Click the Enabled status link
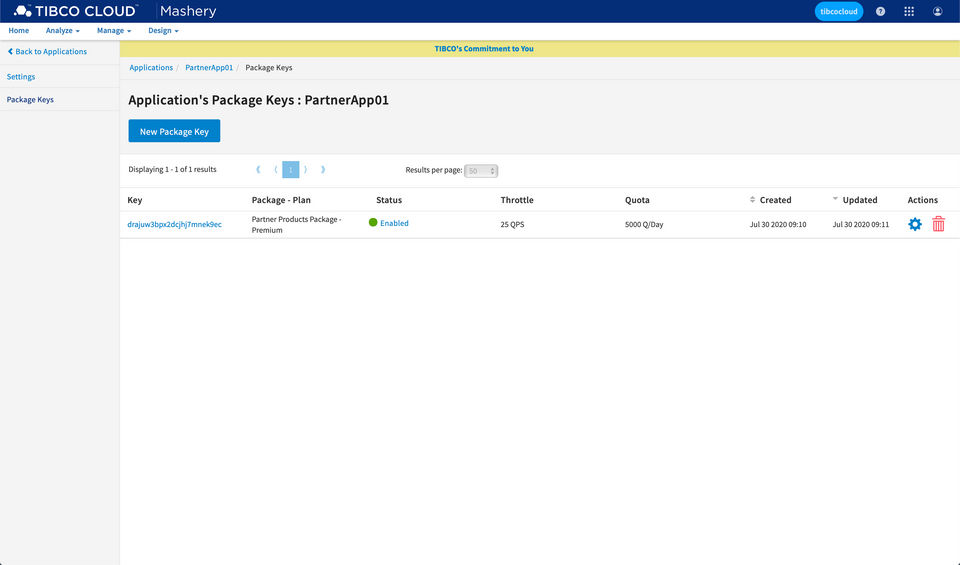This screenshot has height=565, width=960. pos(394,223)
